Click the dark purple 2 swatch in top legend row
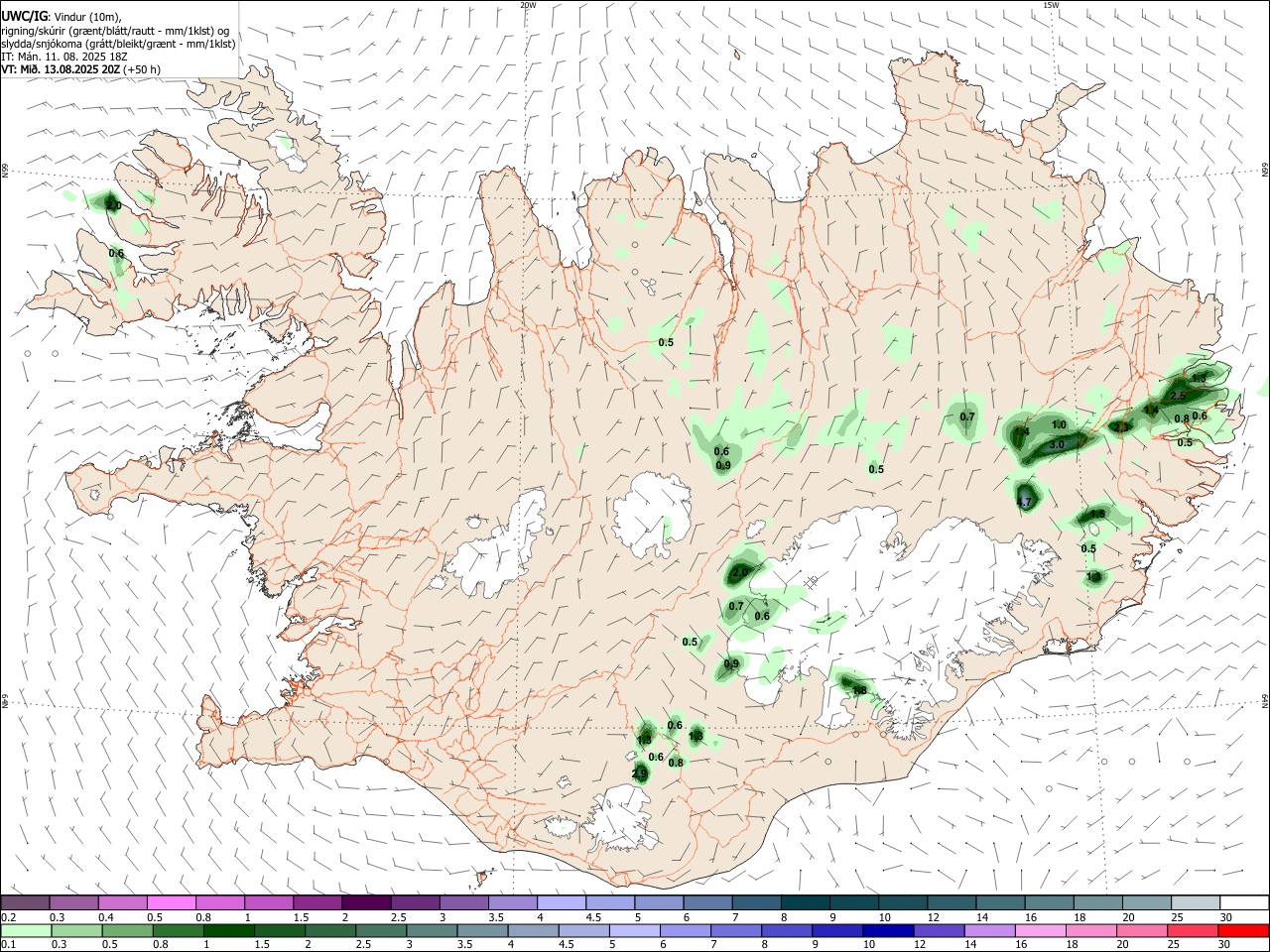This screenshot has height=952, width=1270. tap(366, 903)
